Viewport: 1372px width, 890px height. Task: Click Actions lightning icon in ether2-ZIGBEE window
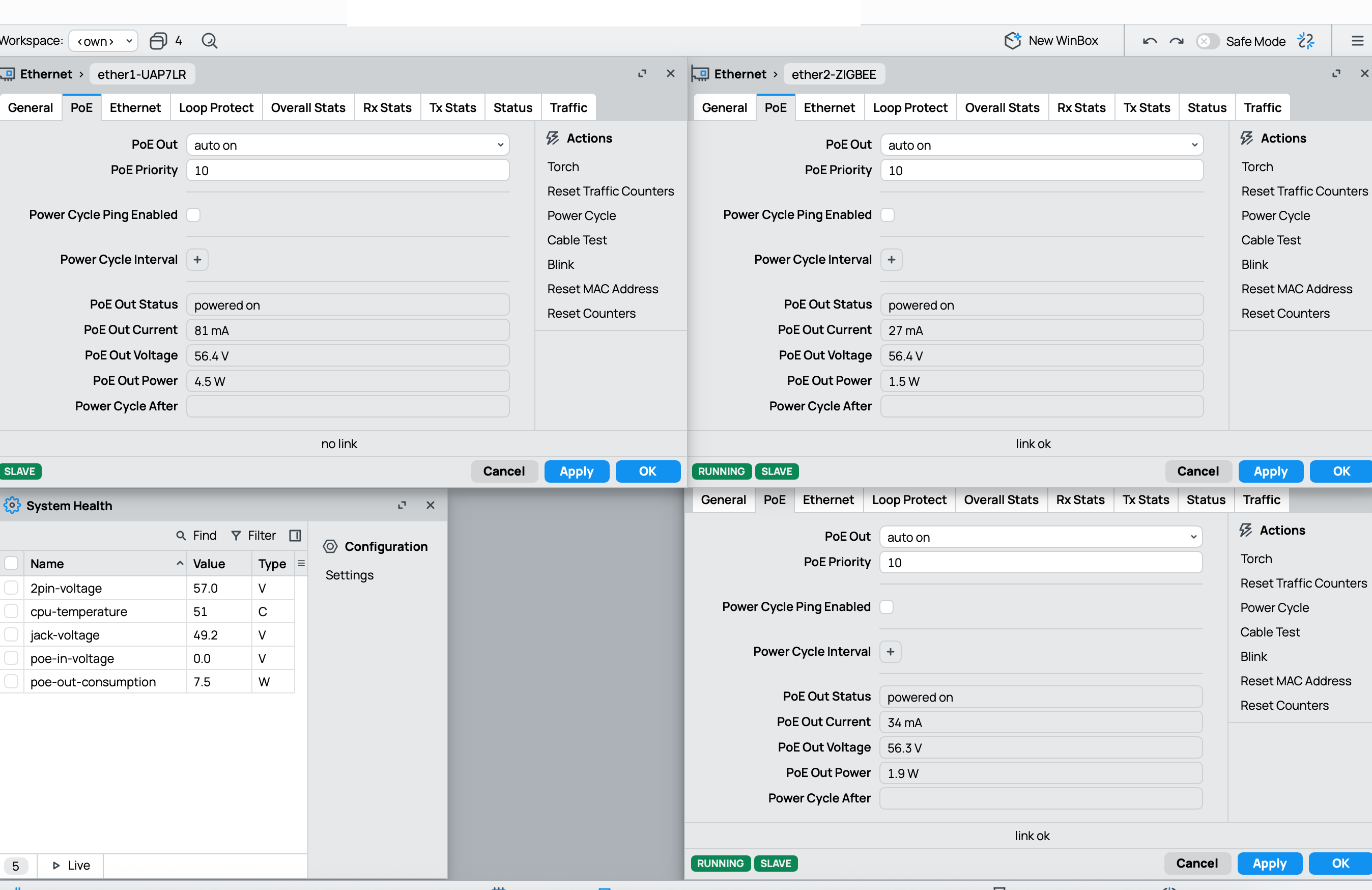1247,138
